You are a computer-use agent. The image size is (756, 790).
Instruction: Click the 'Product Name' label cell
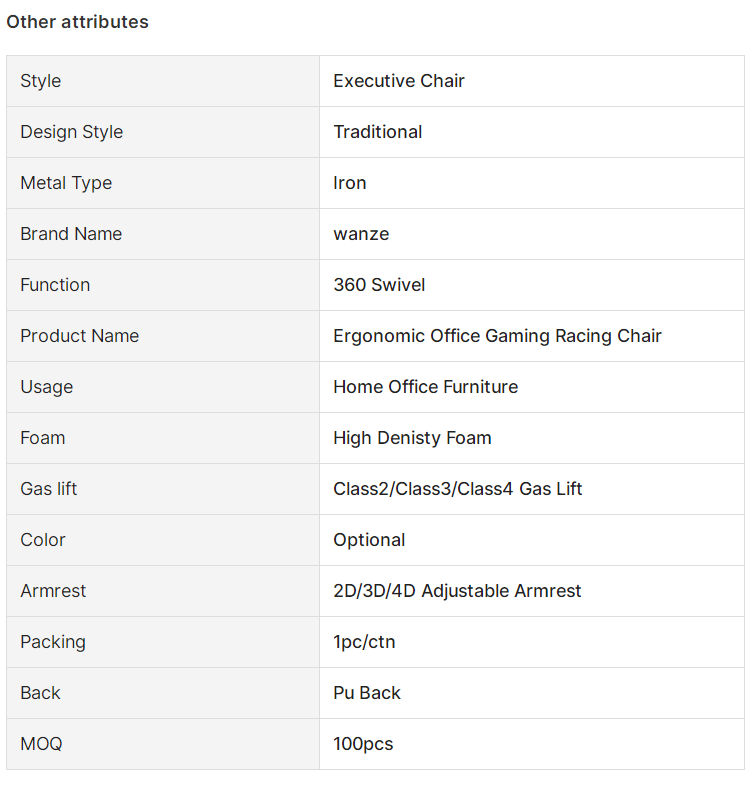point(163,336)
